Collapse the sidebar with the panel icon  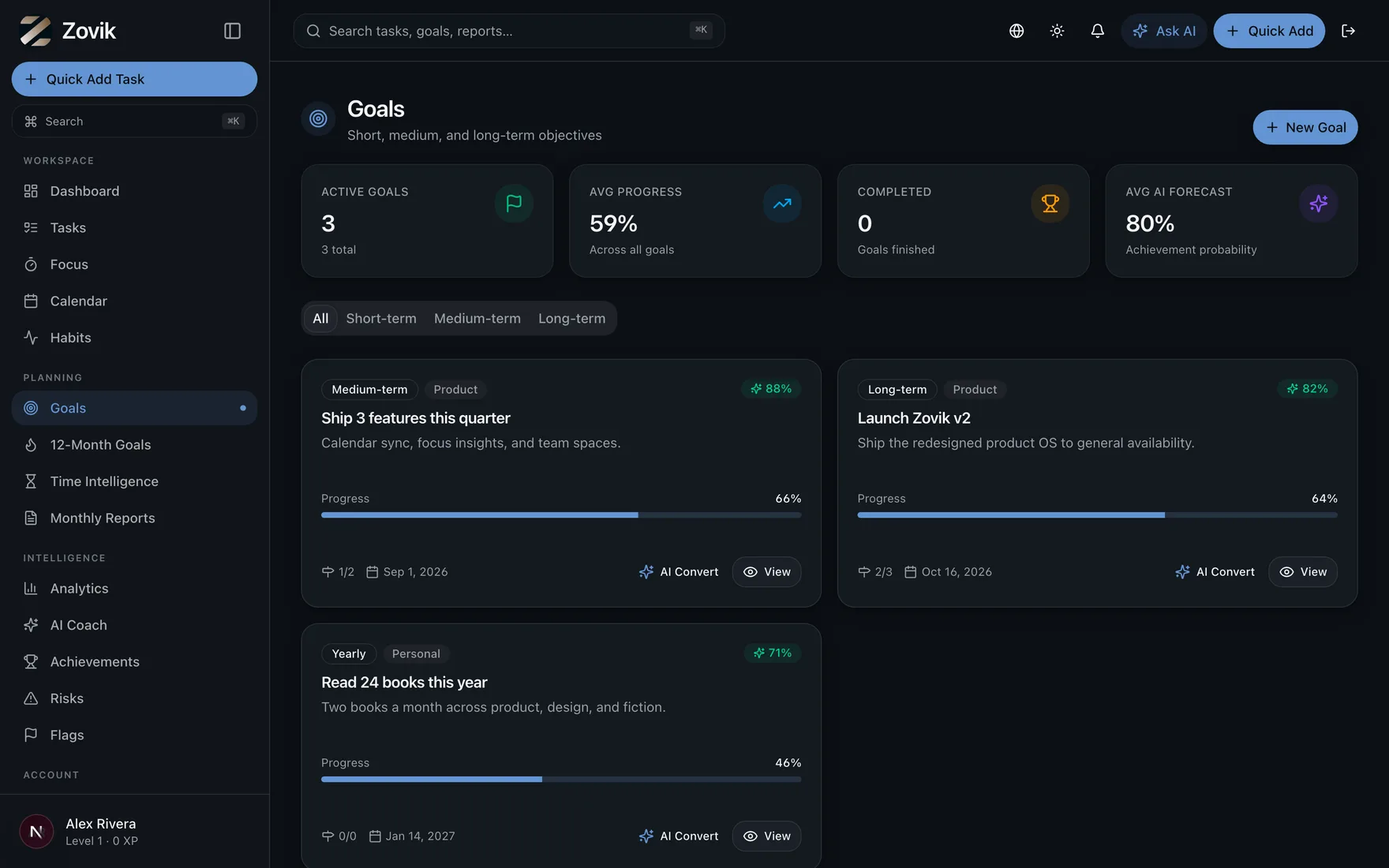(x=232, y=31)
